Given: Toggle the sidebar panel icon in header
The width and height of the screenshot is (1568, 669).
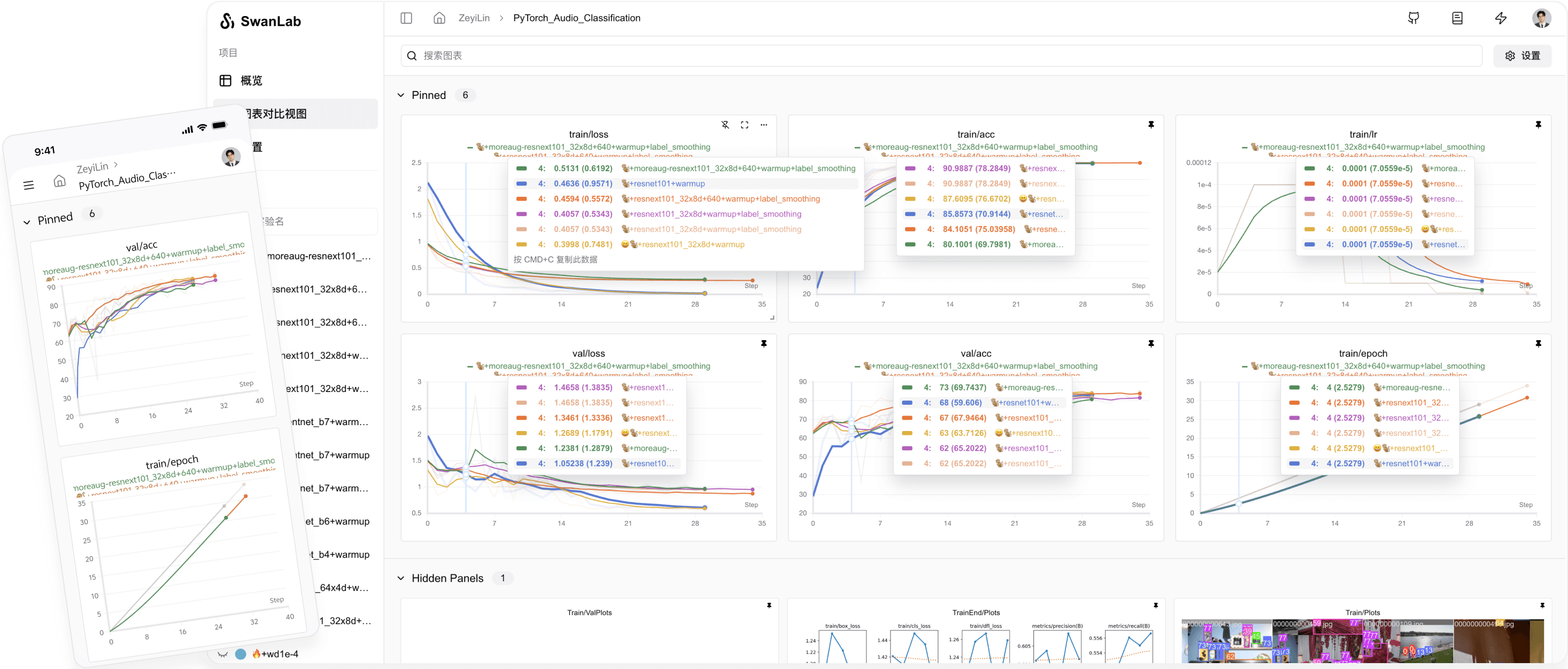Looking at the screenshot, I should coord(406,18).
